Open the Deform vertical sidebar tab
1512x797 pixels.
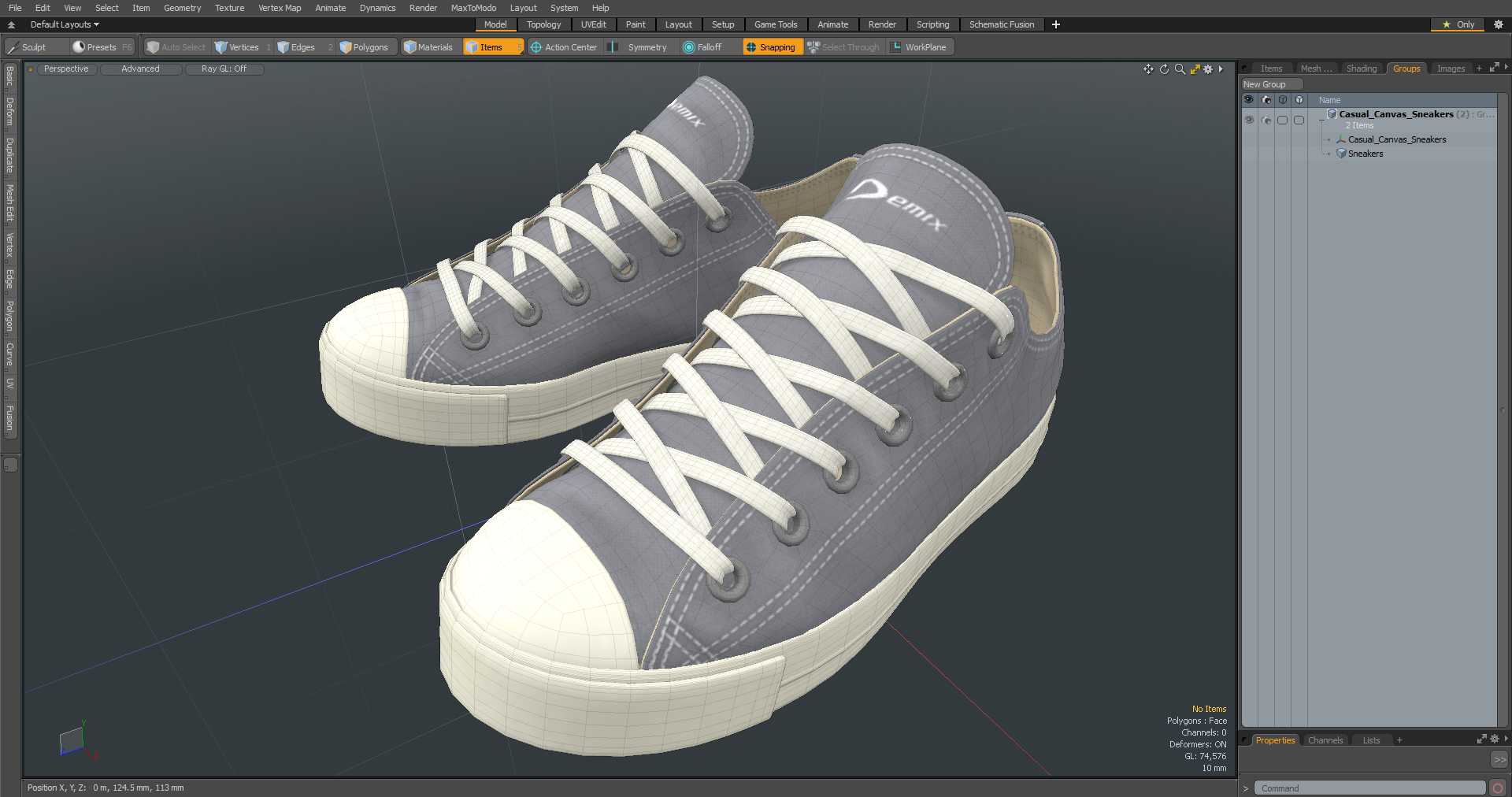9,112
